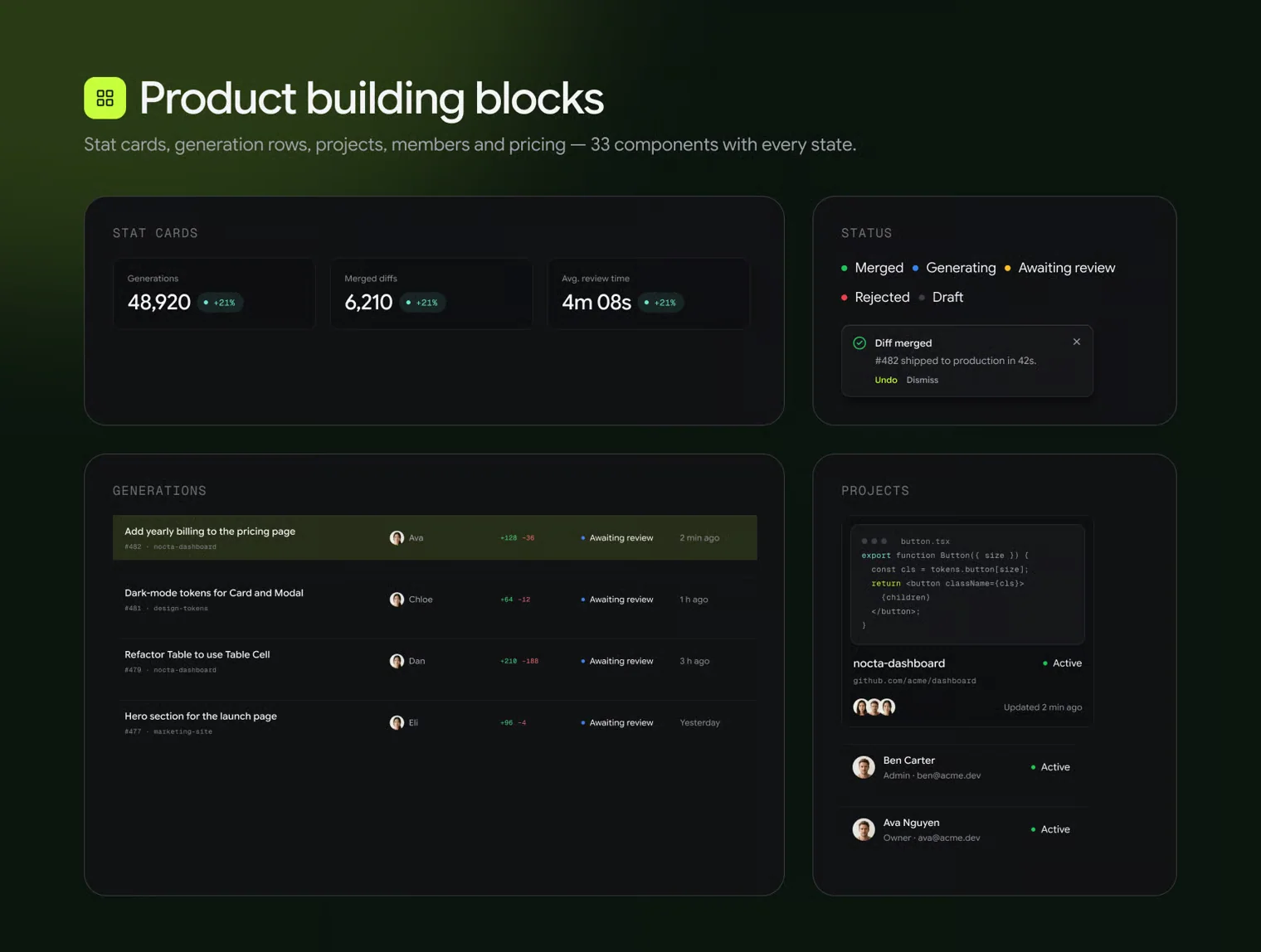Select the Draft status indicator

click(x=941, y=297)
